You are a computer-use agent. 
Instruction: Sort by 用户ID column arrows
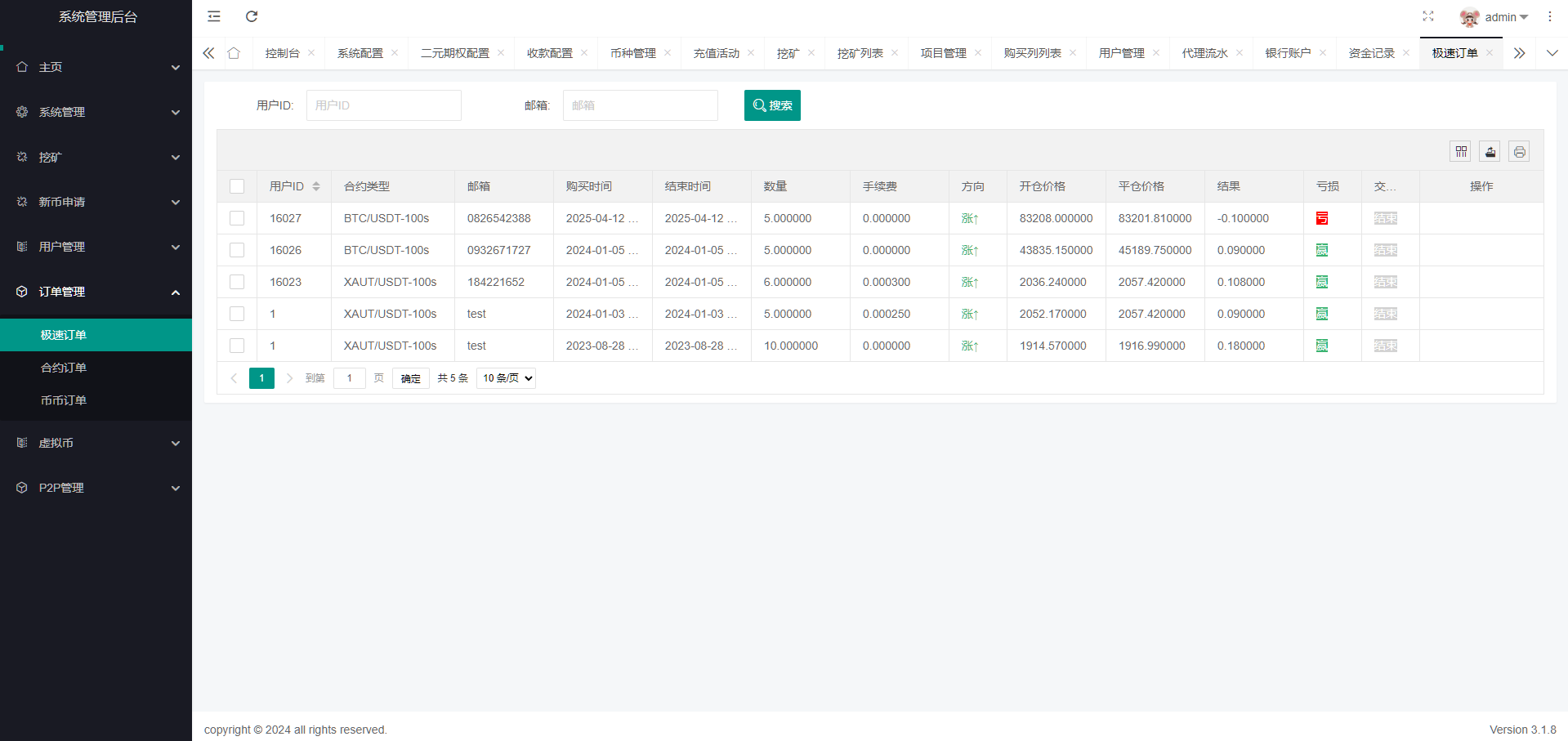pos(316,186)
